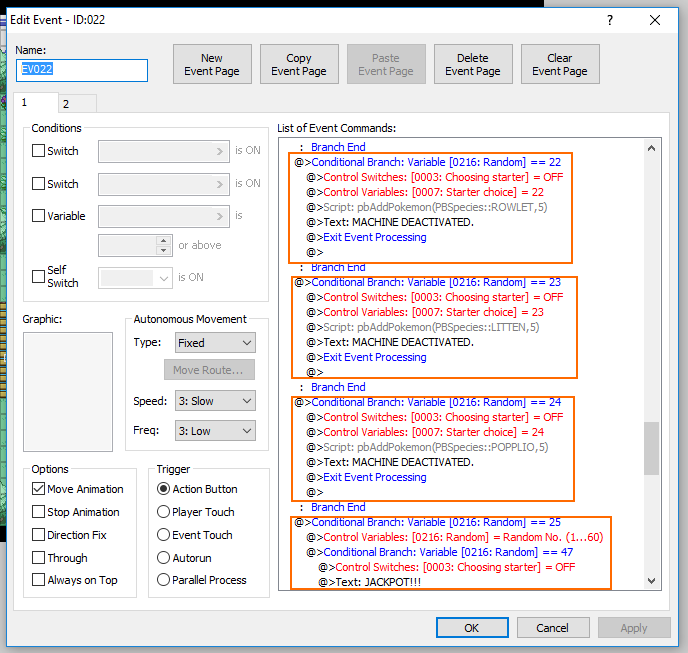The width and height of the screenshot is (688, 653).
Task: Select the 'Random] == 22' conditional branch line
Action: tap(428, 162)
